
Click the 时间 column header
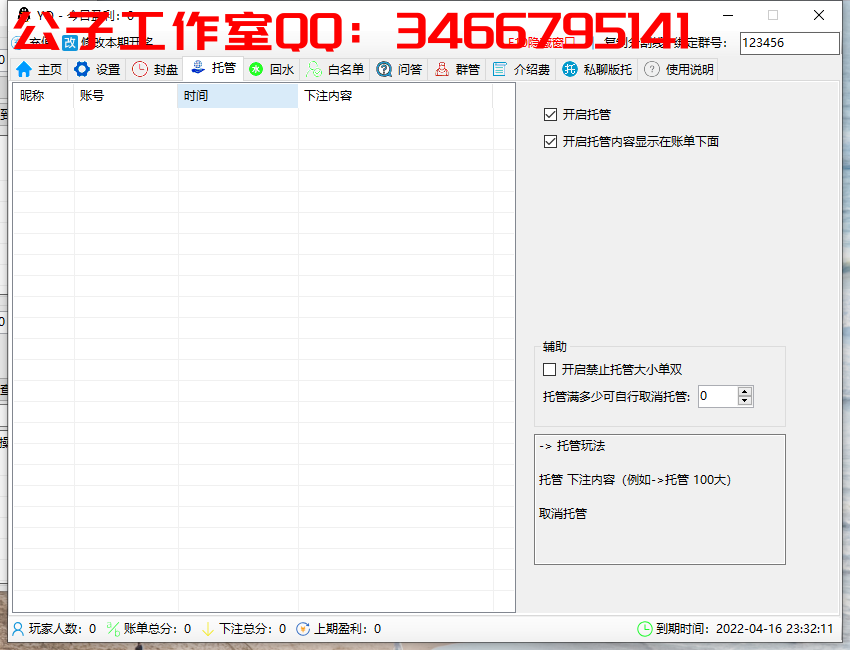point(237,96)
